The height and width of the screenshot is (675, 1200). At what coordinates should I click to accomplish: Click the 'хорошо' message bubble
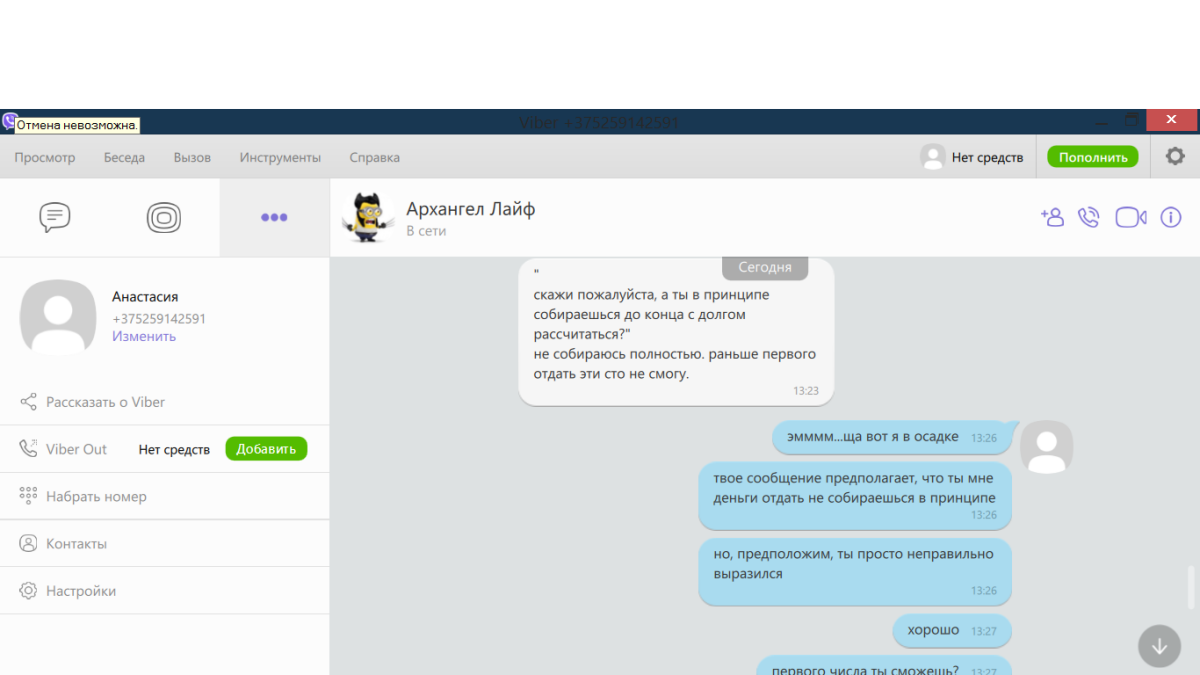coord(952,631)
